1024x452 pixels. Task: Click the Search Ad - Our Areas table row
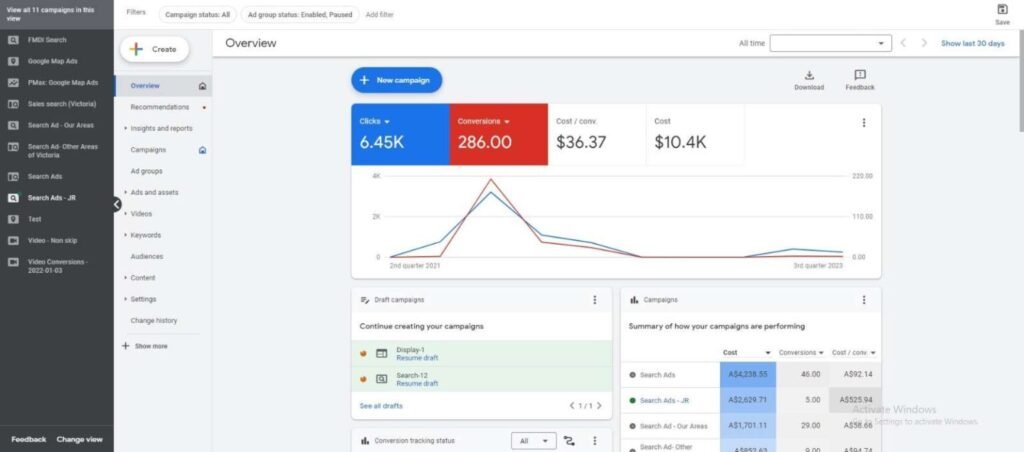[750, 426]
